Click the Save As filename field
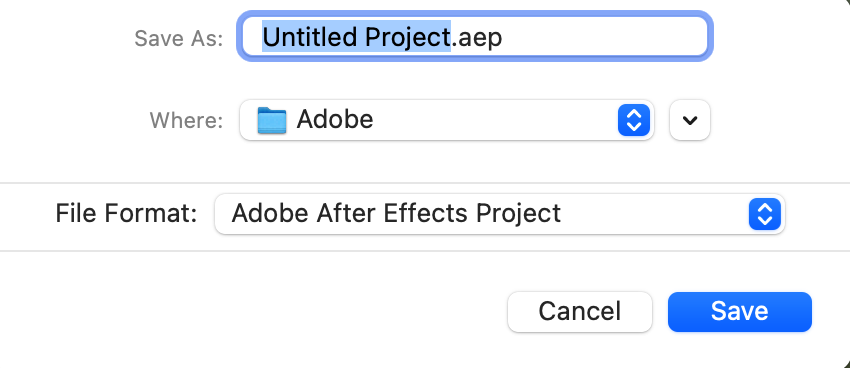This screenshot has width=850, height=368. pos(474,36)
